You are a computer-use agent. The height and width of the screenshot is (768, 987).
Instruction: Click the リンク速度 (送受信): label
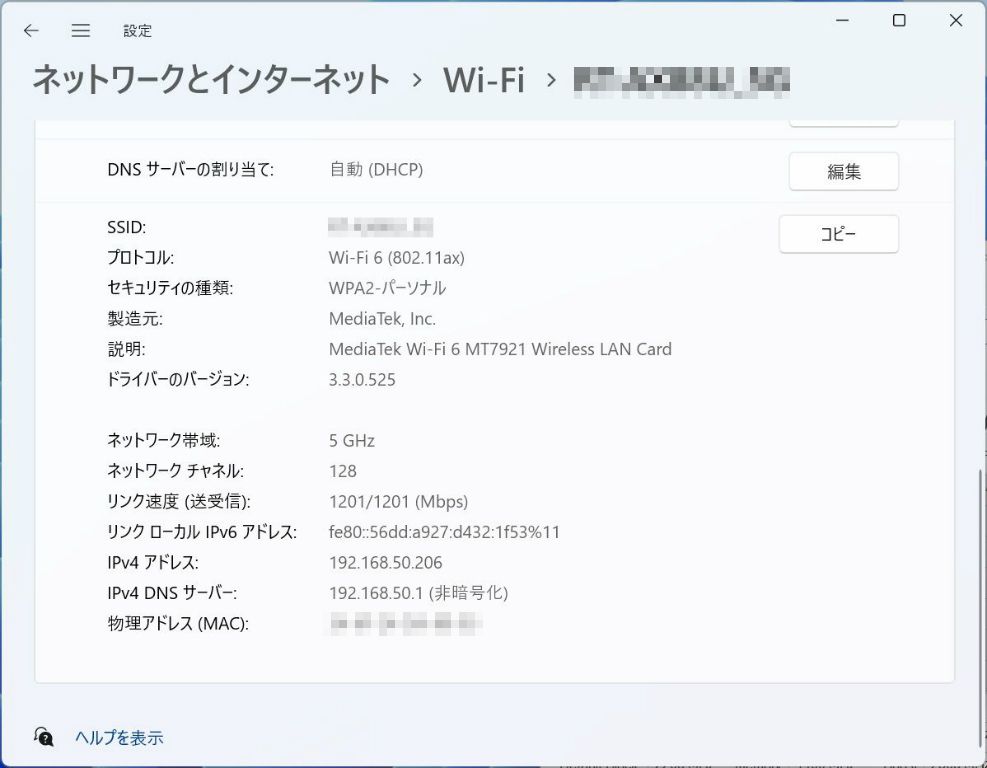click(x=179, y=502)
